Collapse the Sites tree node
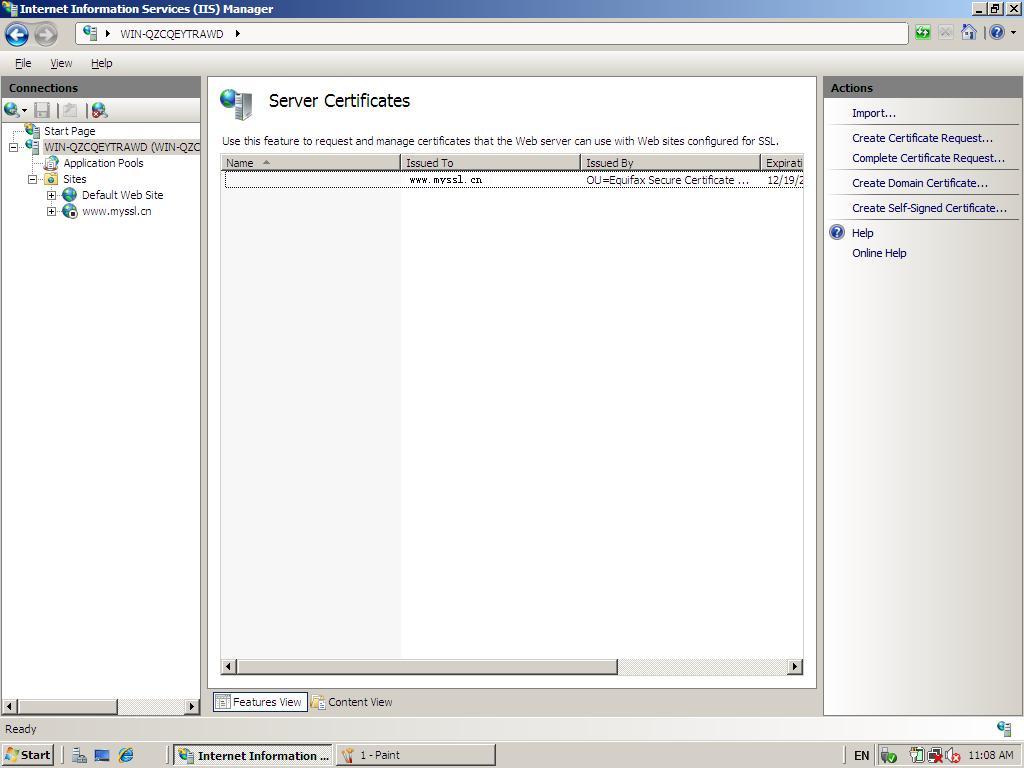 [x=33, y=179]
